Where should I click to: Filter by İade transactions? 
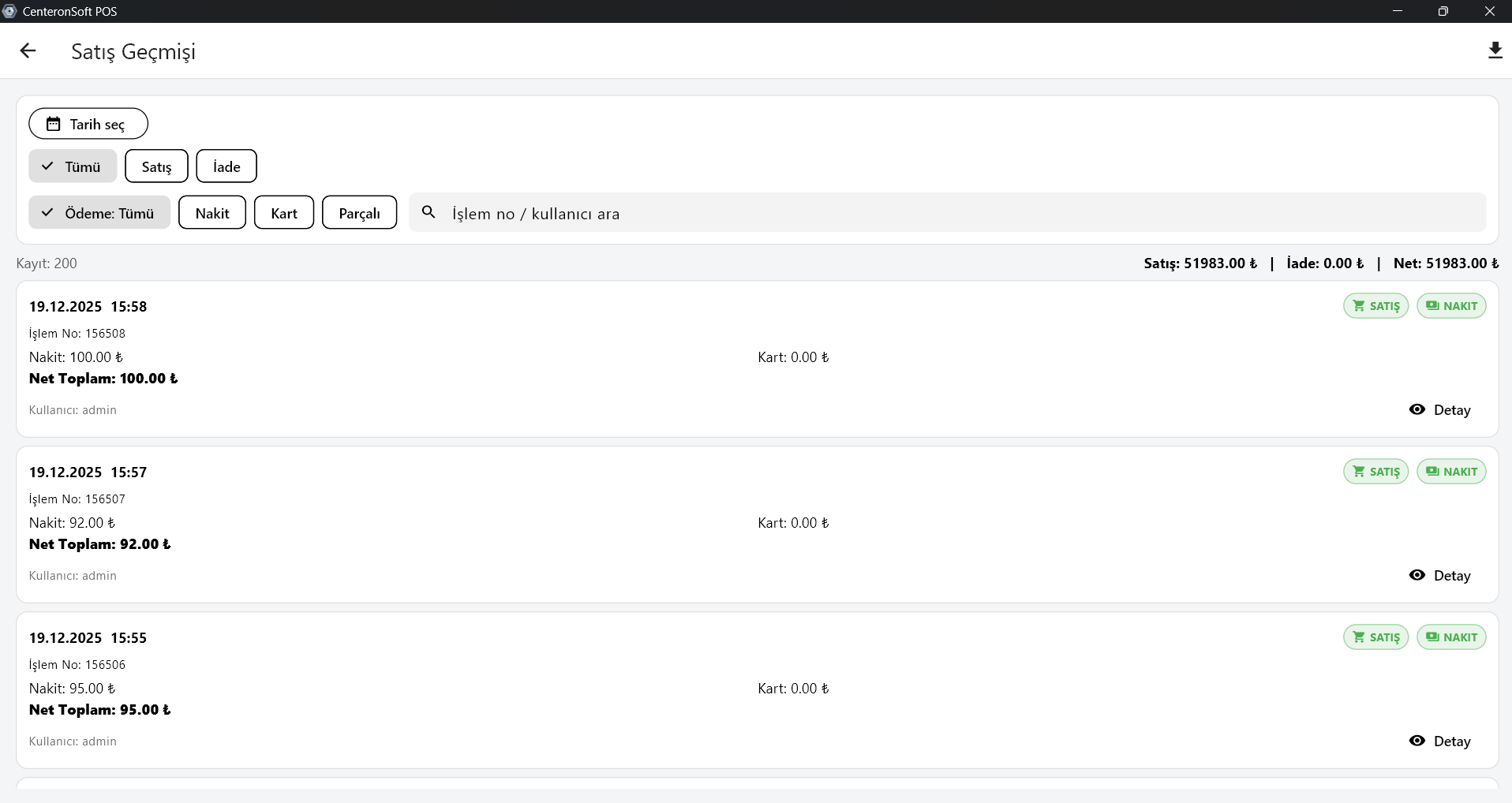(226, 166)
